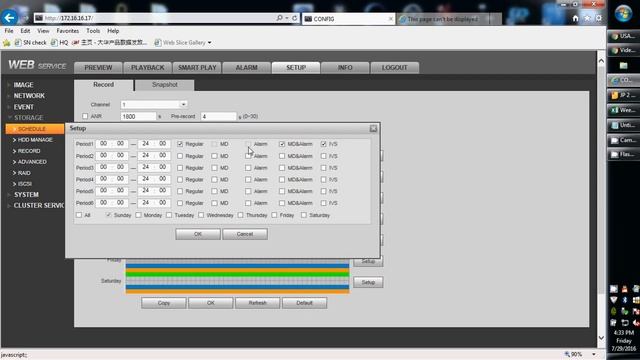Toggle the ANR checkbox
Screen dimensions: 640x360
(x=85, y=116)
